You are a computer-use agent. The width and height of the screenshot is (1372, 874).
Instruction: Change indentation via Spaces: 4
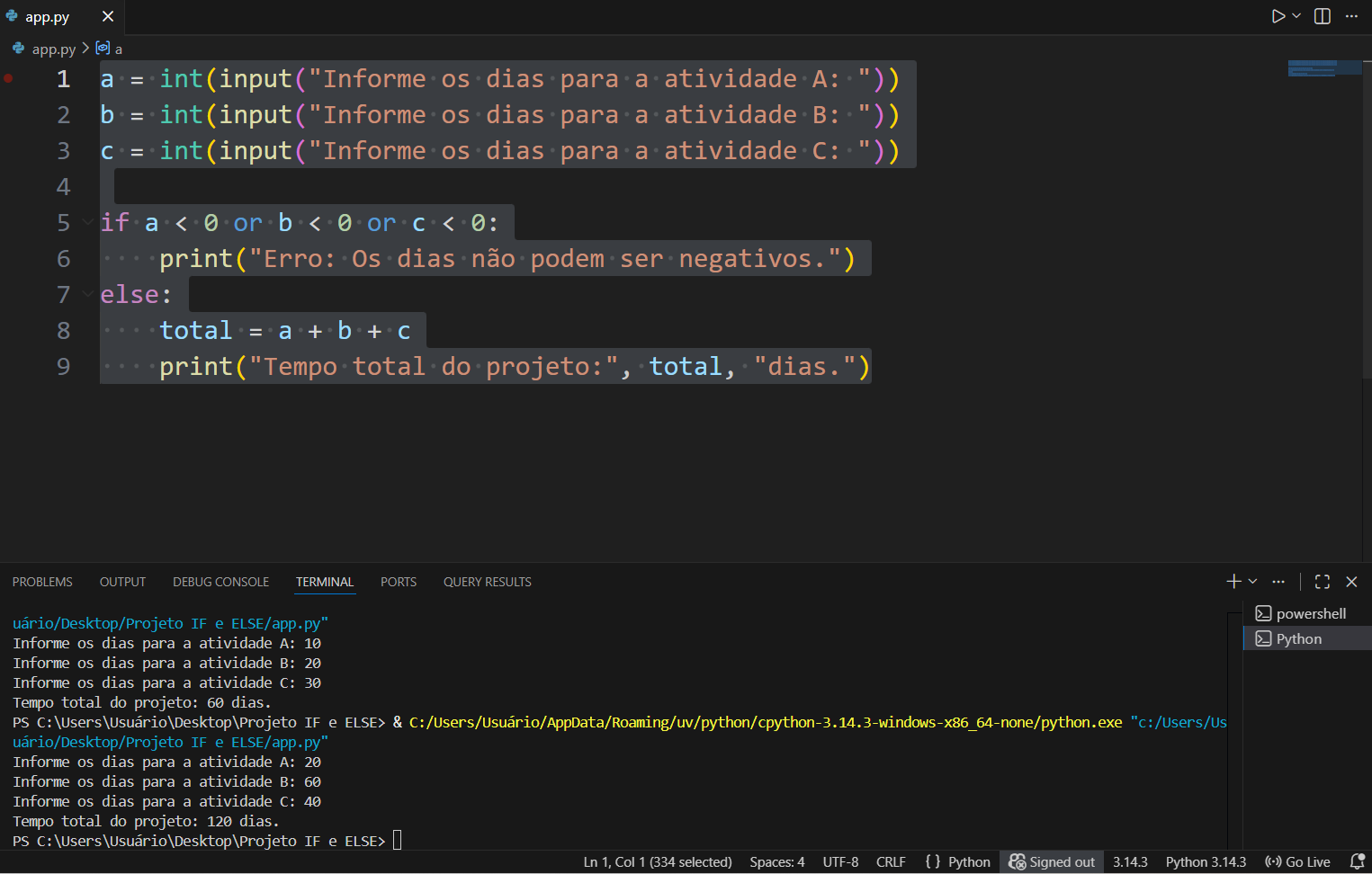(x=776, y=861)
